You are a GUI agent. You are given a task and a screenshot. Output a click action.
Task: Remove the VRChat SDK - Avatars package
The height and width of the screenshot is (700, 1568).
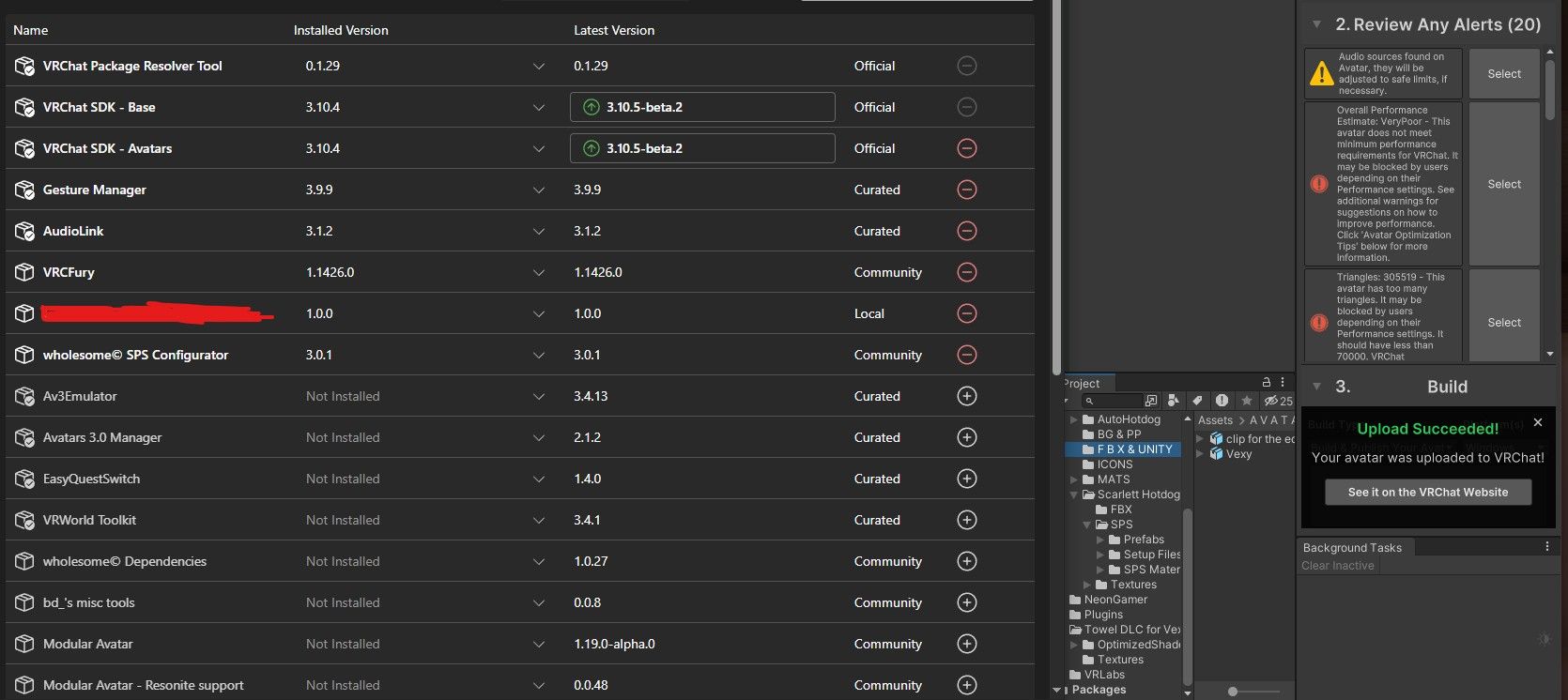967,148
